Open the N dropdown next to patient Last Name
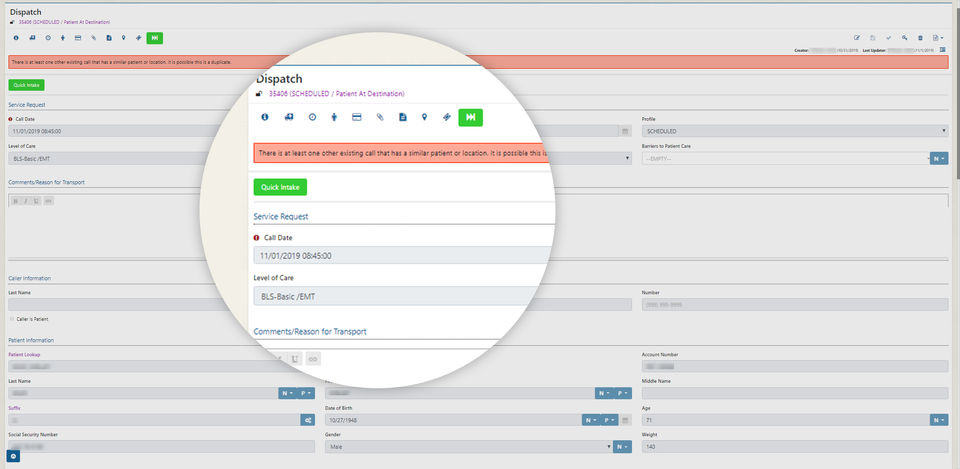Image resolution: width=960 pixels, height=469 pixels. click(x=288, y=393)
